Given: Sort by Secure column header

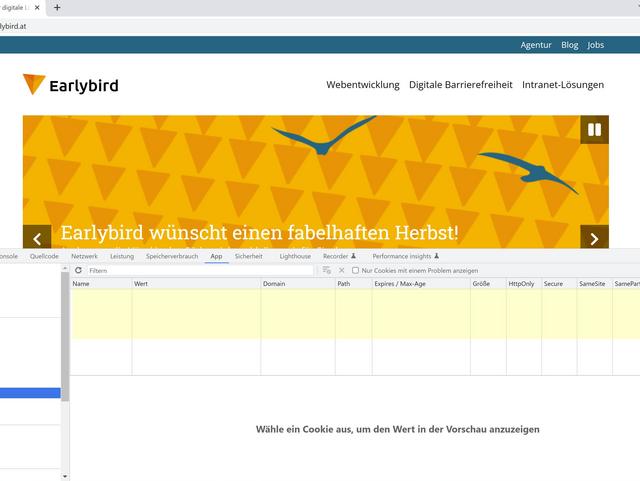Looking at the screenshot, I should tap(559, 283).
